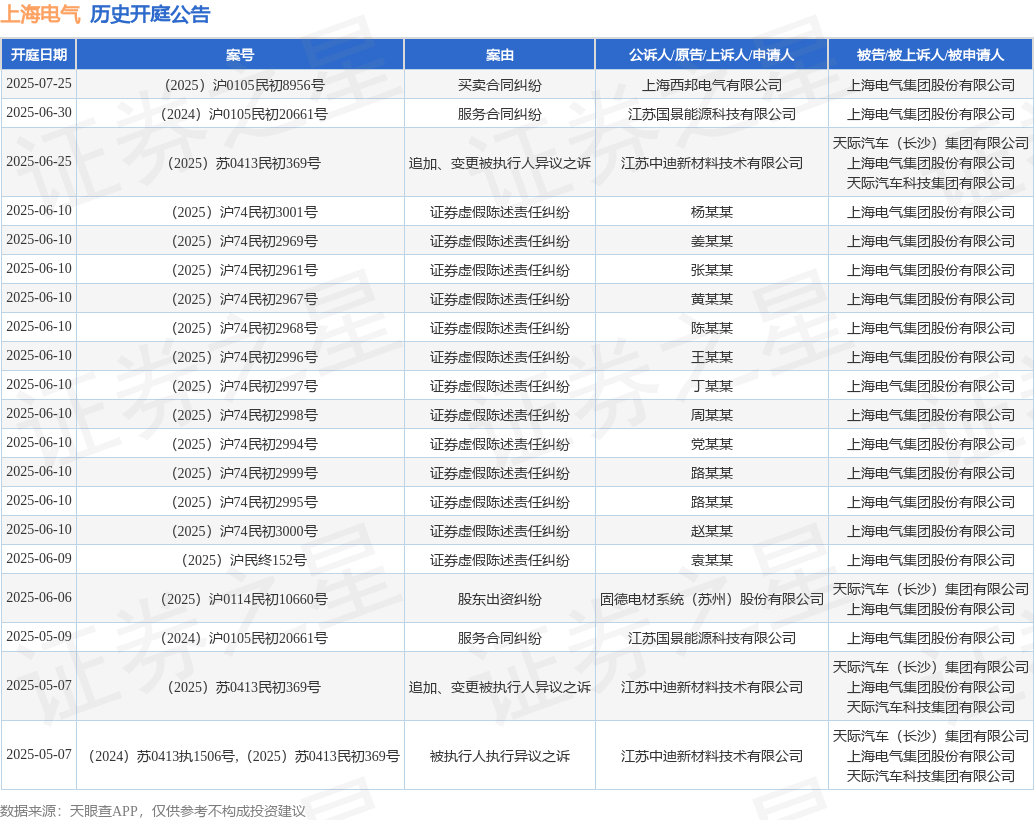The width and height of the screenshot is (1034, 820).
Task: Select case number (2025)沪0105民初8956号
Action: tap(244, 85)
